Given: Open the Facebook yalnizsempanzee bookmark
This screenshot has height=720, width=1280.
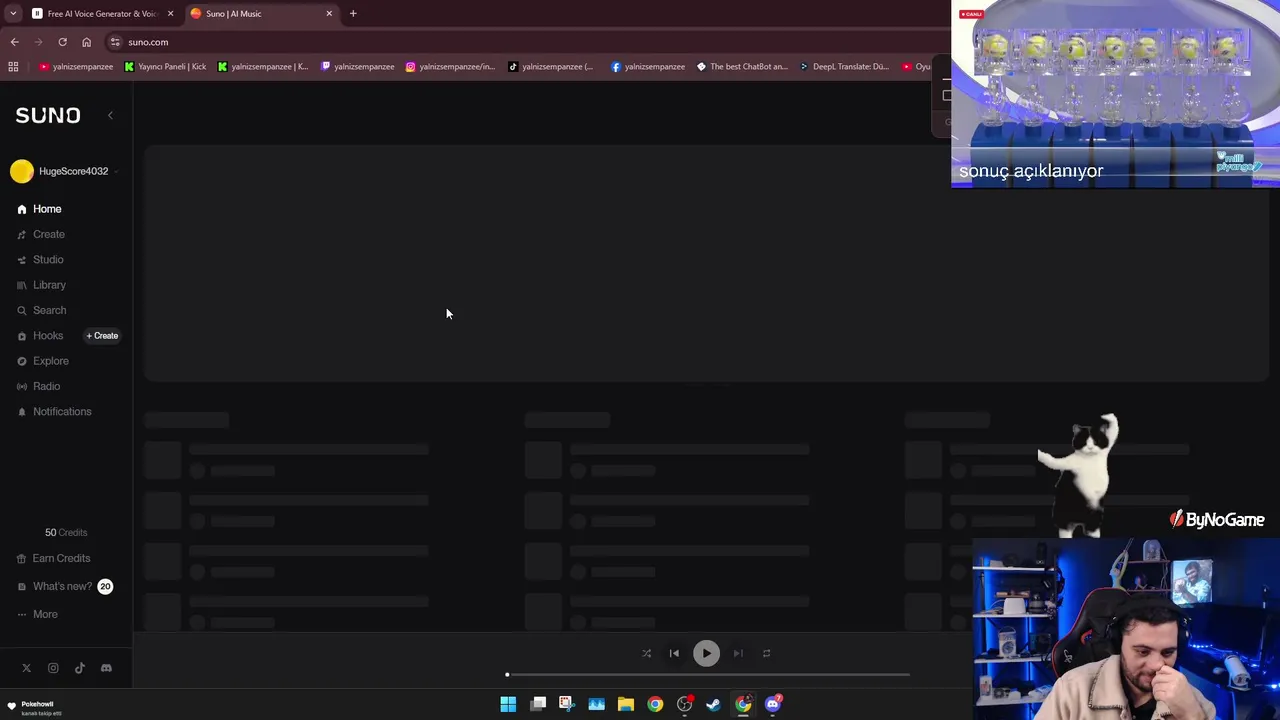Looking at the screenshot, I should point(648,67).
